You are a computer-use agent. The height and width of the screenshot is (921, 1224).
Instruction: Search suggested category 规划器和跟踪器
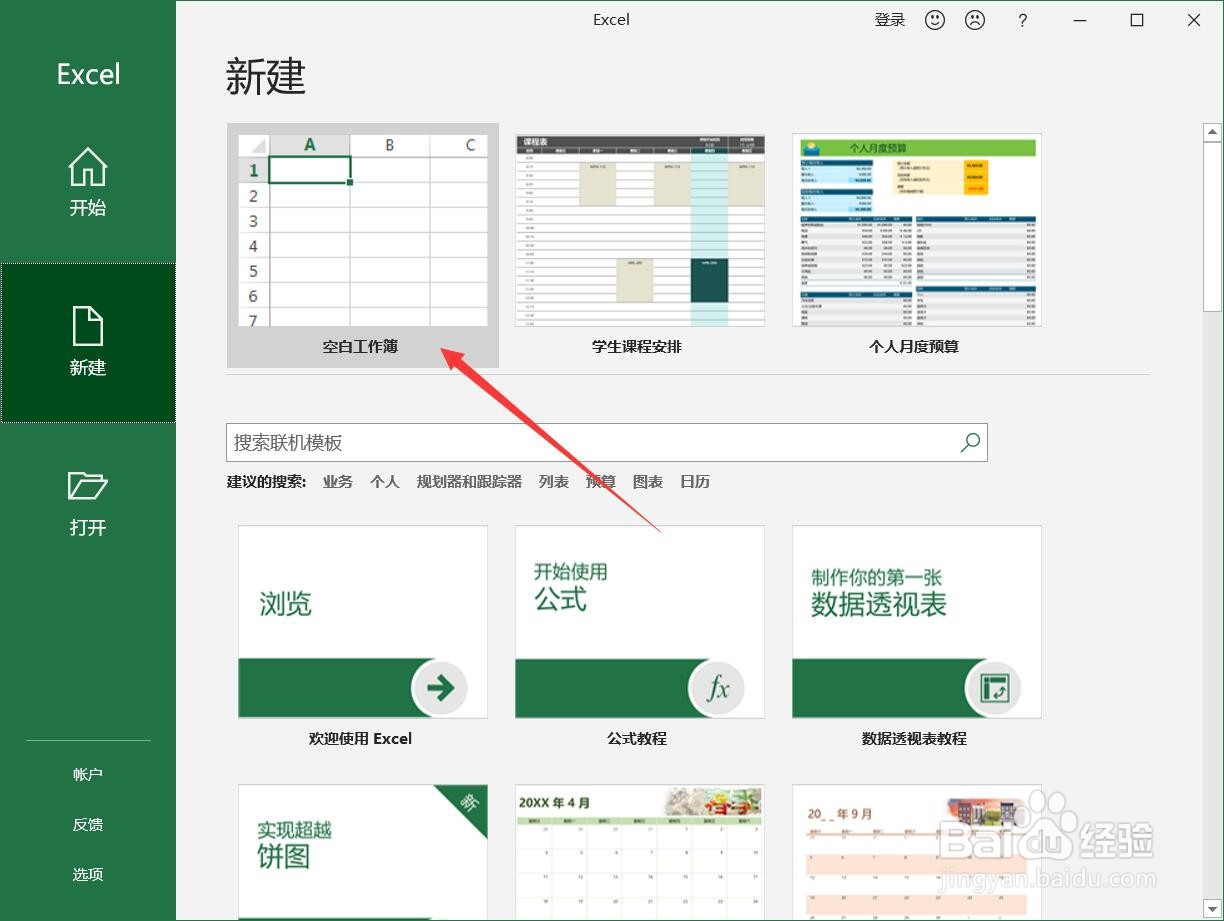click(x=469, y=481)
